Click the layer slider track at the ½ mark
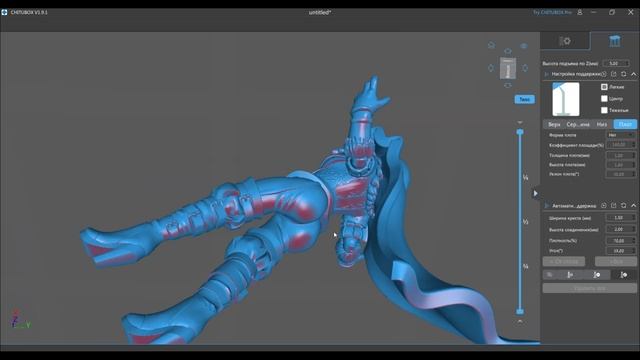This screenshot has height=360, width=640. [x=520, y=222]
